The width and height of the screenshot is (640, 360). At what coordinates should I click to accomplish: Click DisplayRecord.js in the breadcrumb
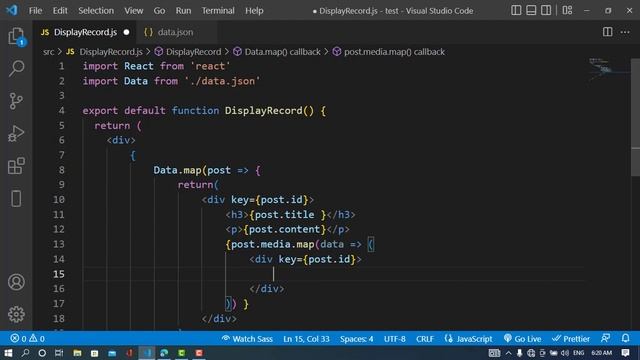[x=111, y=52]
